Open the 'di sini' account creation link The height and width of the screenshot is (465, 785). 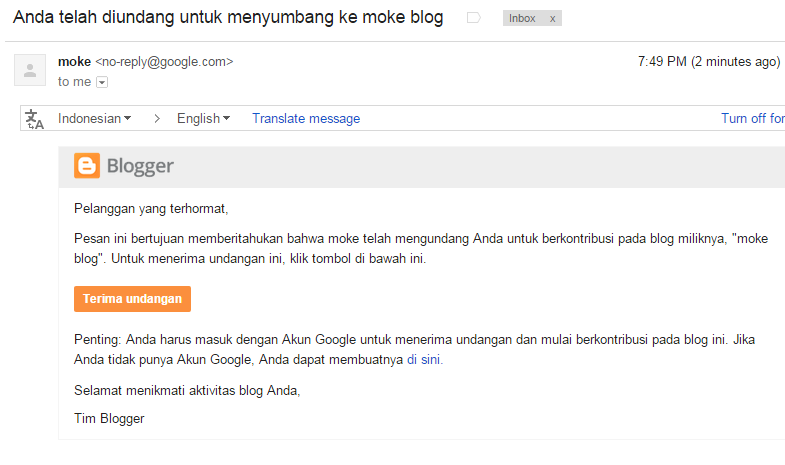point(425,359)
